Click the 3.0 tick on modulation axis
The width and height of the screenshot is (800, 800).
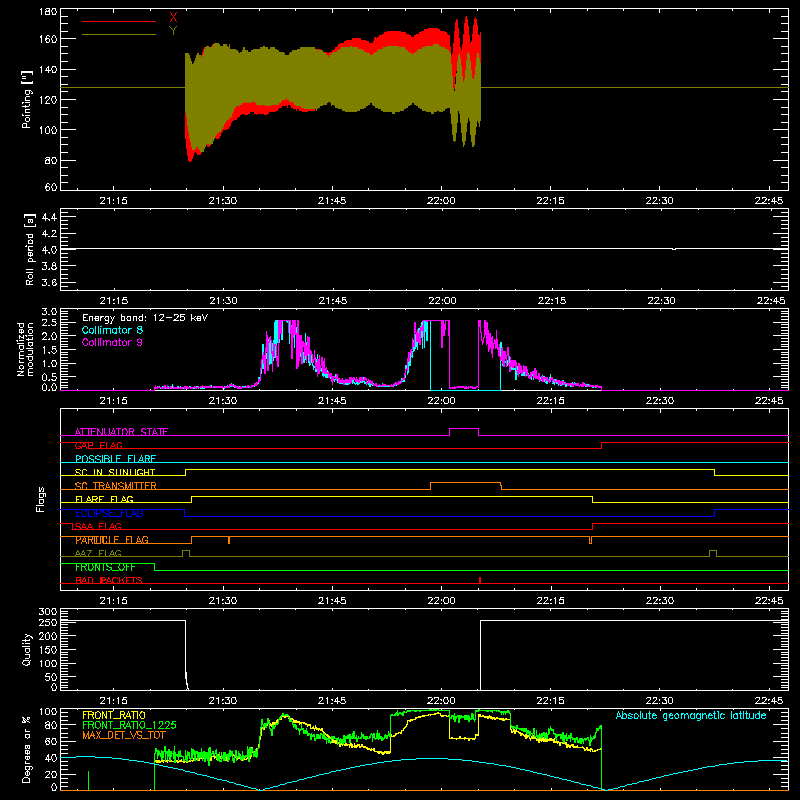[x=49, y=312]
